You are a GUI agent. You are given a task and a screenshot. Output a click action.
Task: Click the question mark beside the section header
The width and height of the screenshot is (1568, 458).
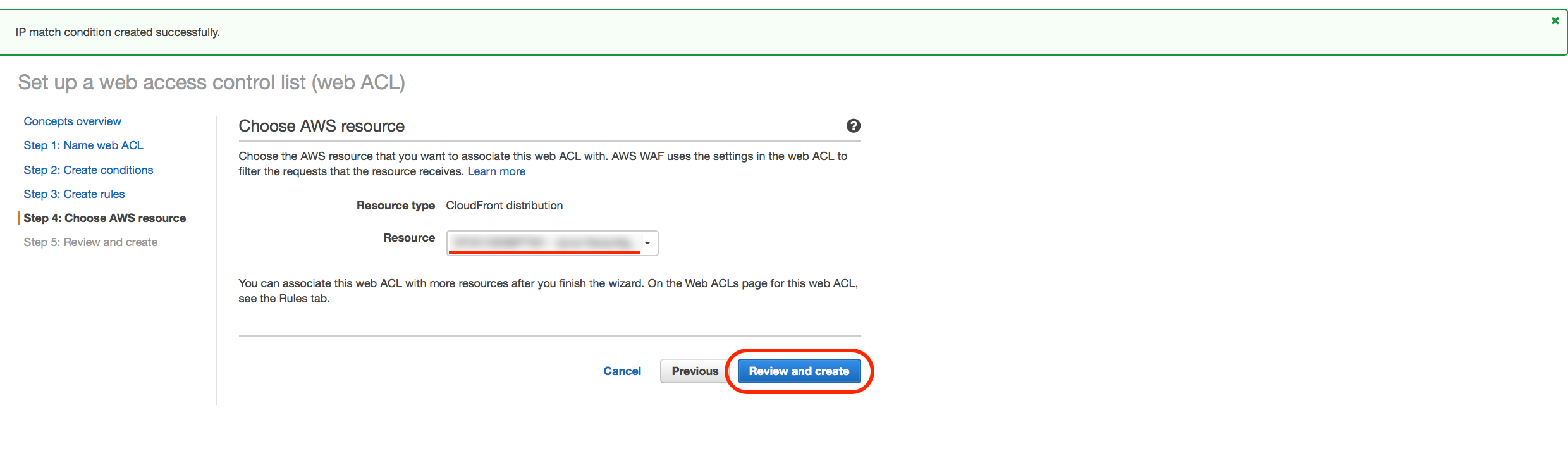[x=854, y=126]
